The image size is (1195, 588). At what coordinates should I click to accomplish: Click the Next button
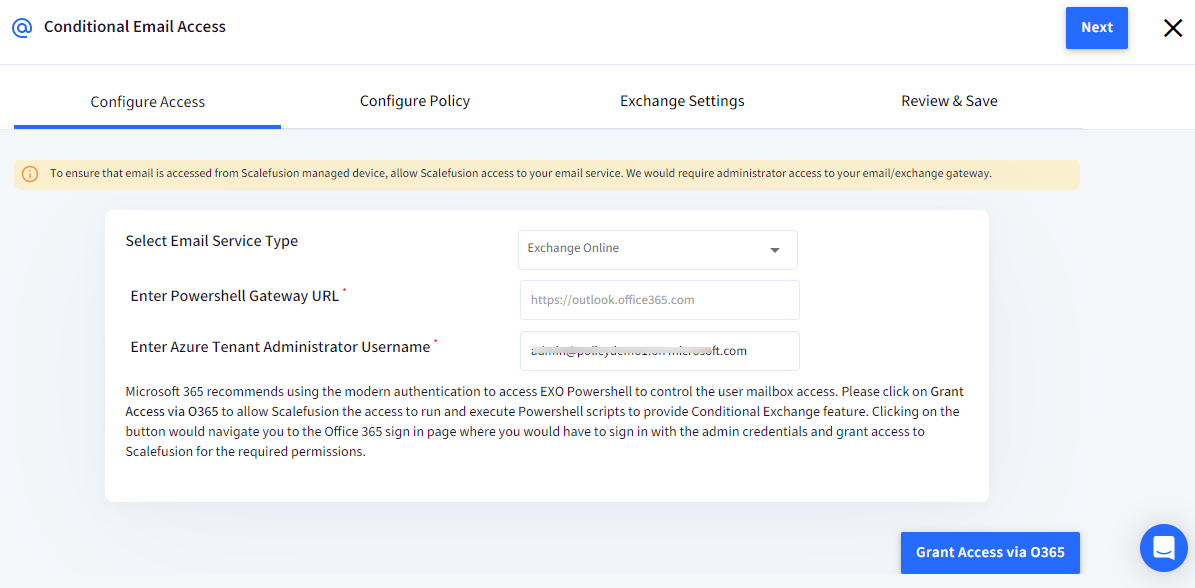[1097, 27]
